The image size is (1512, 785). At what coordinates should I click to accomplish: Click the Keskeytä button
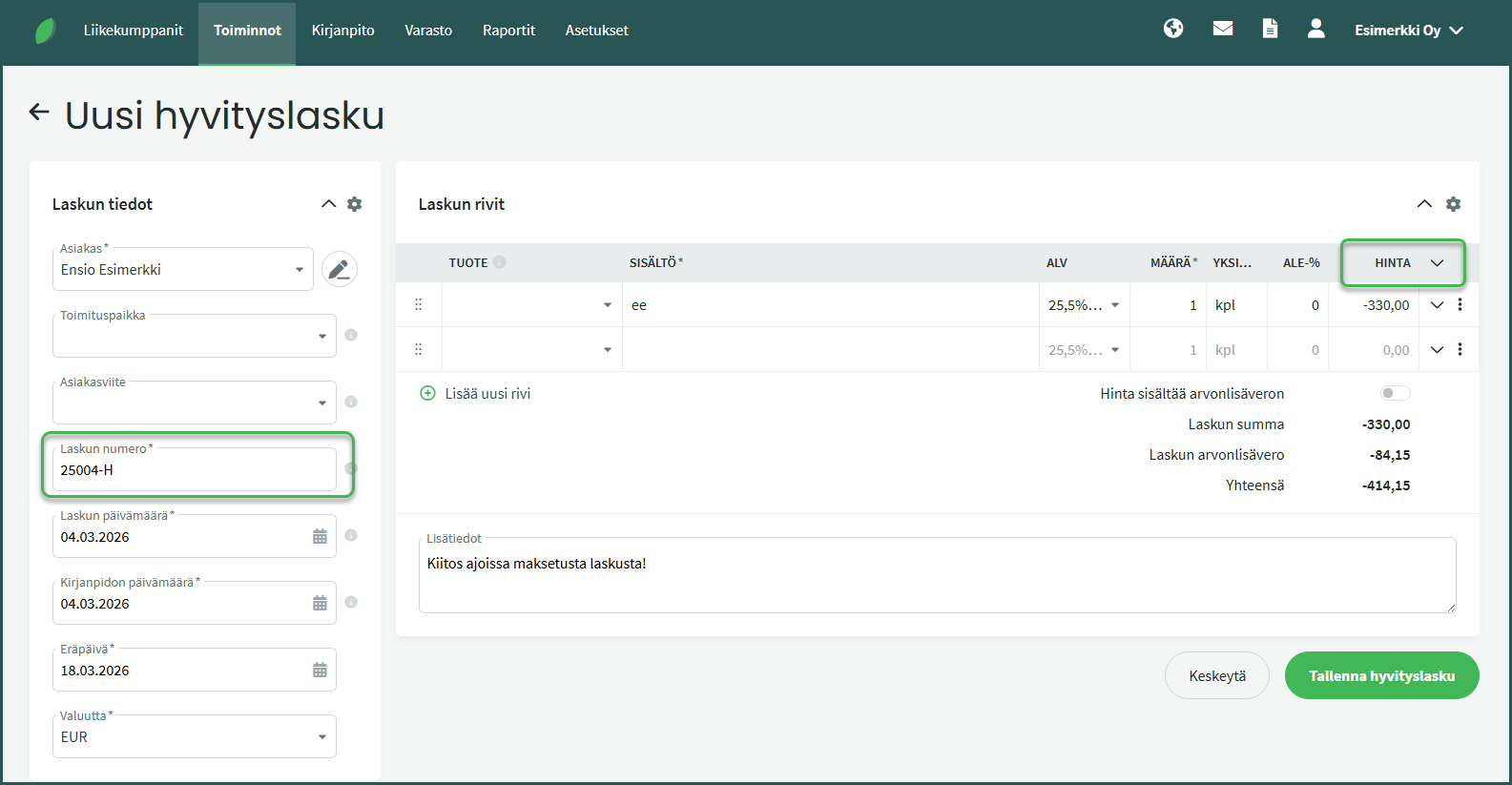coord(1216,675)
